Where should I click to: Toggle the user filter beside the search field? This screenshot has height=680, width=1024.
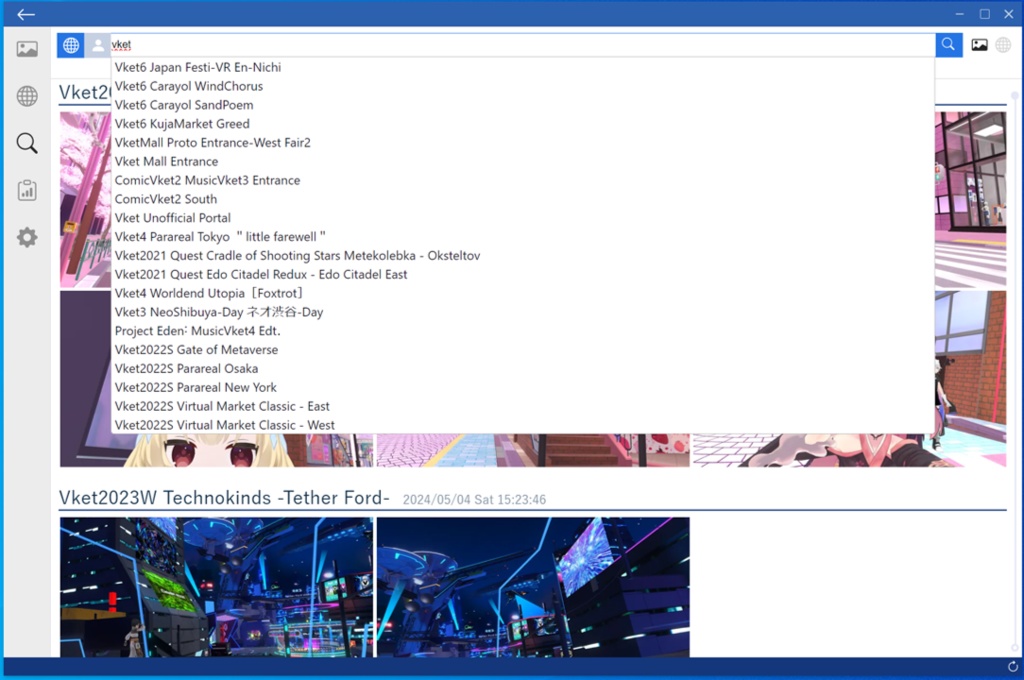[97, 44]
